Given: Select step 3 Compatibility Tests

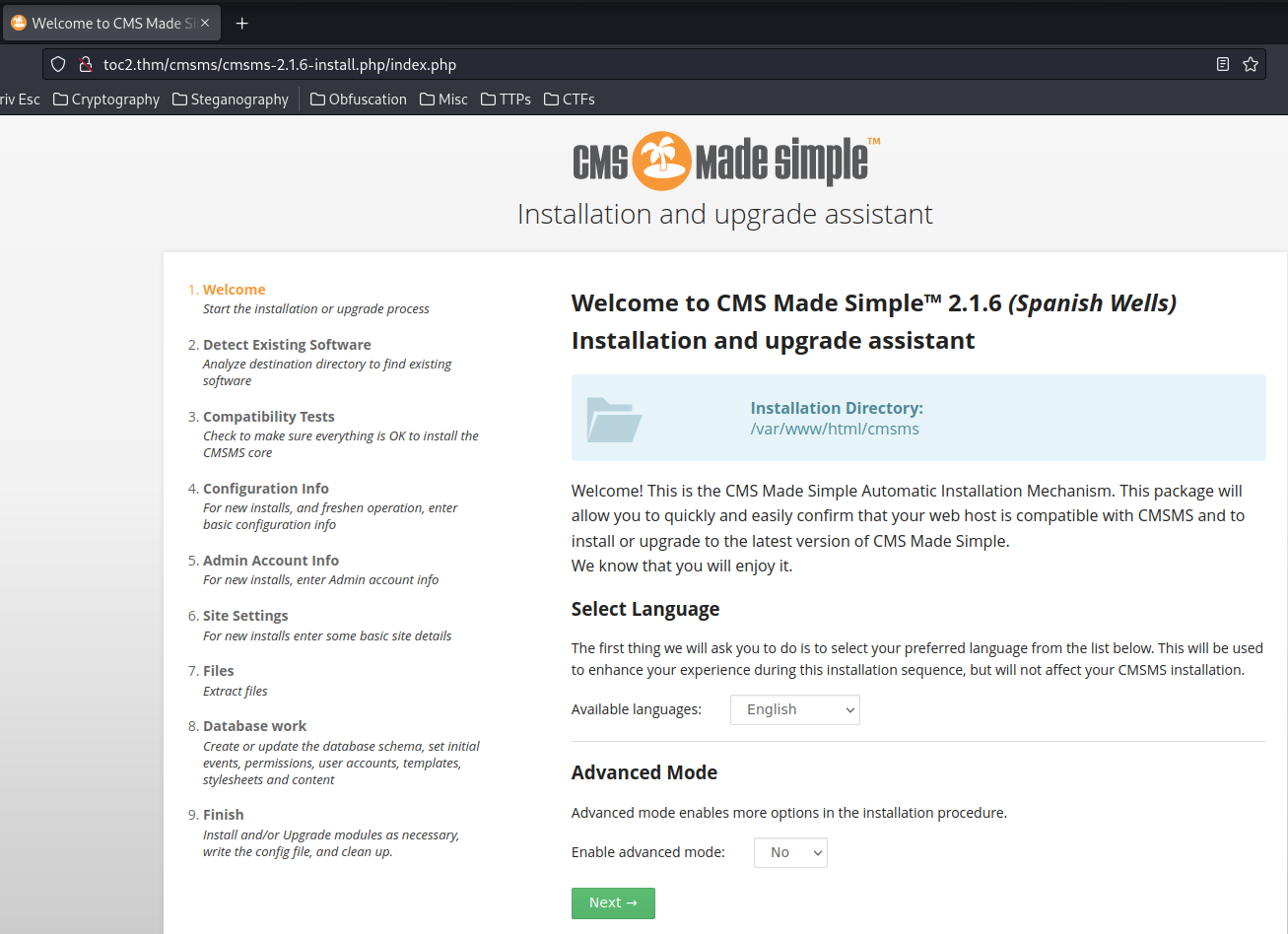Looking at the screenshot, I should [x=268, y=417].
